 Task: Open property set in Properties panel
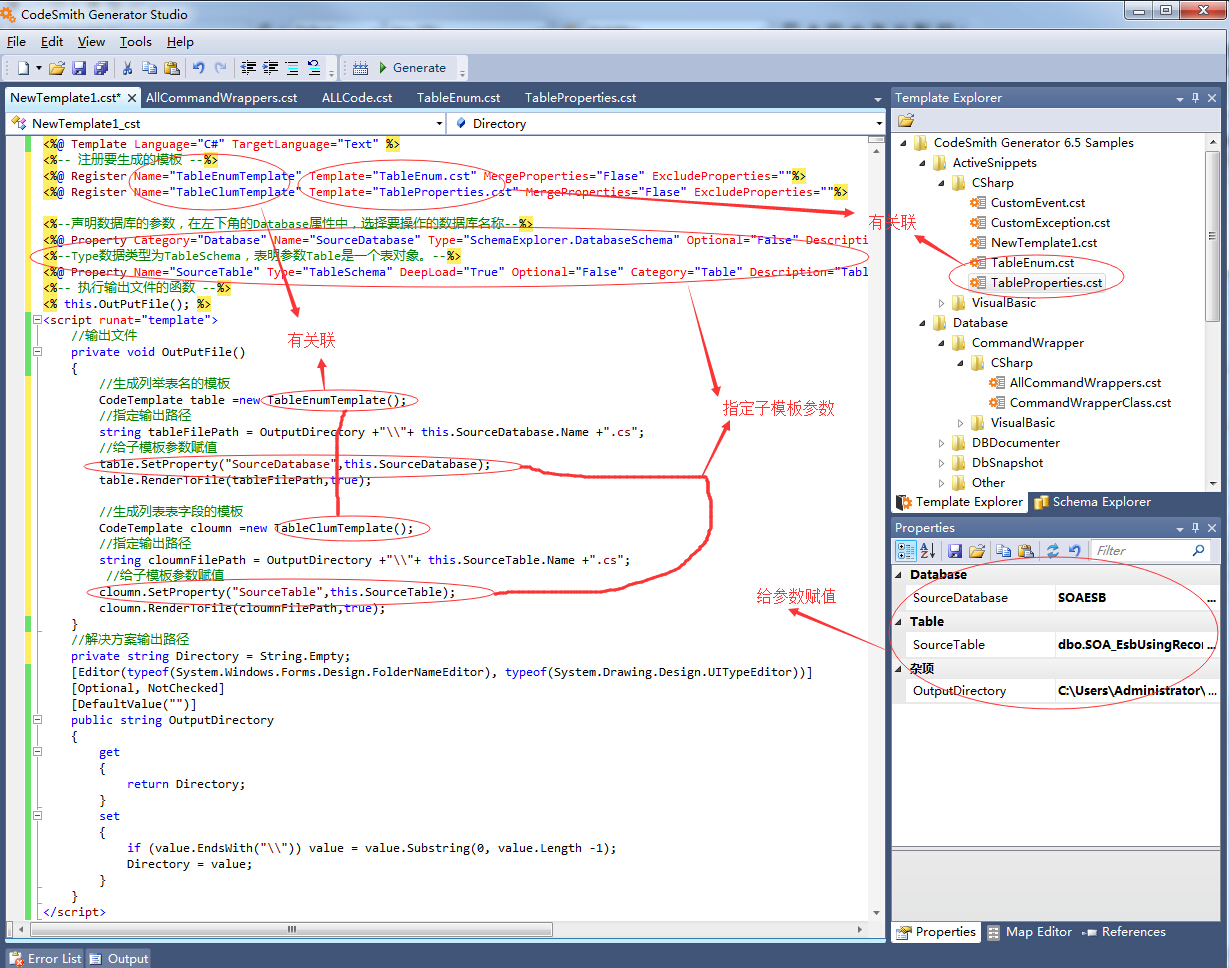977,551
